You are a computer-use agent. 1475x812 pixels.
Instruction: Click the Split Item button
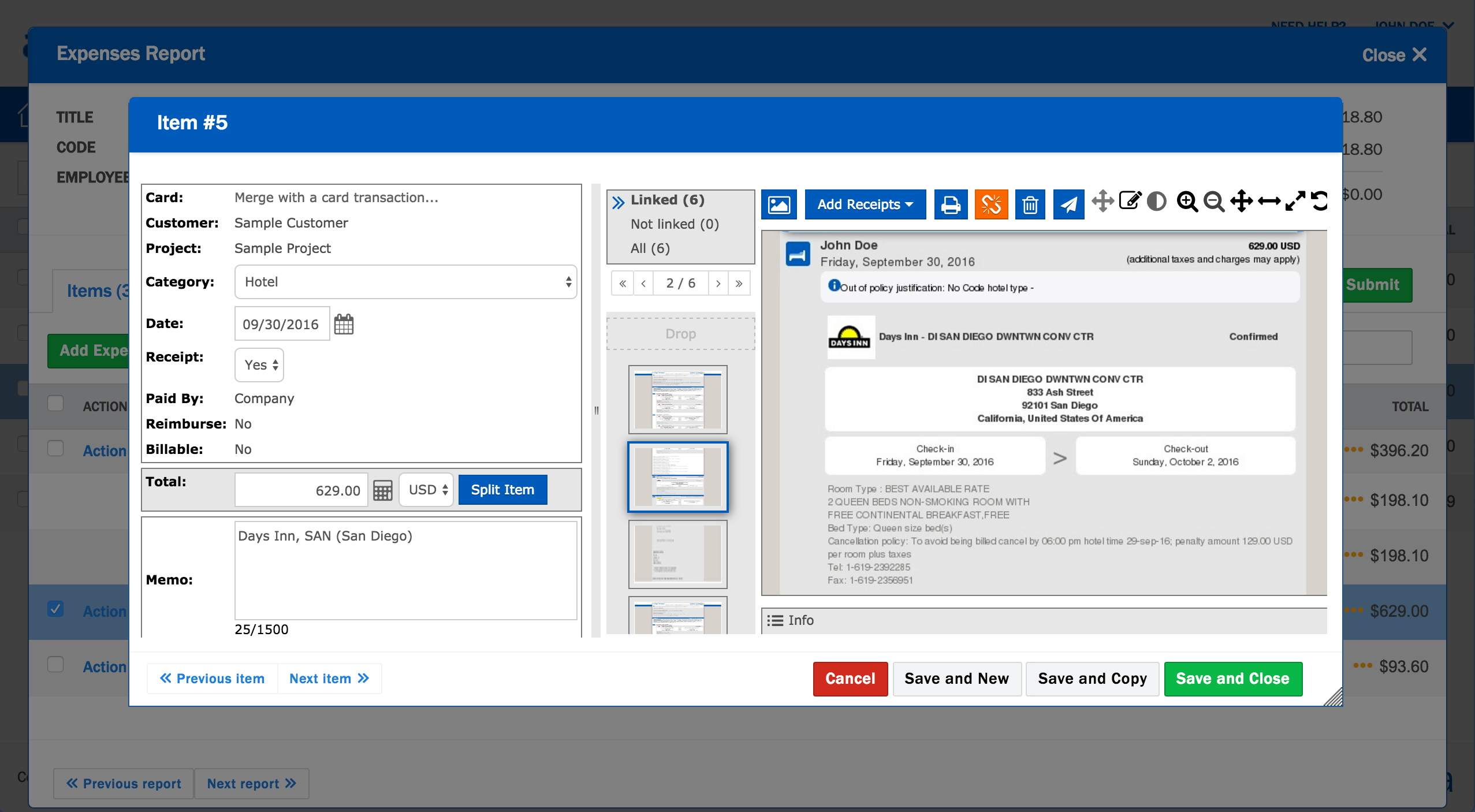point(502,490)
